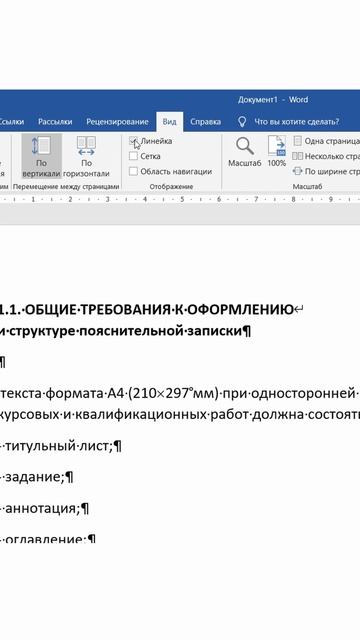Click the horizontal ruler at mark 5
Viewport: 360px width, 640px height.
[x=182, y=200]
